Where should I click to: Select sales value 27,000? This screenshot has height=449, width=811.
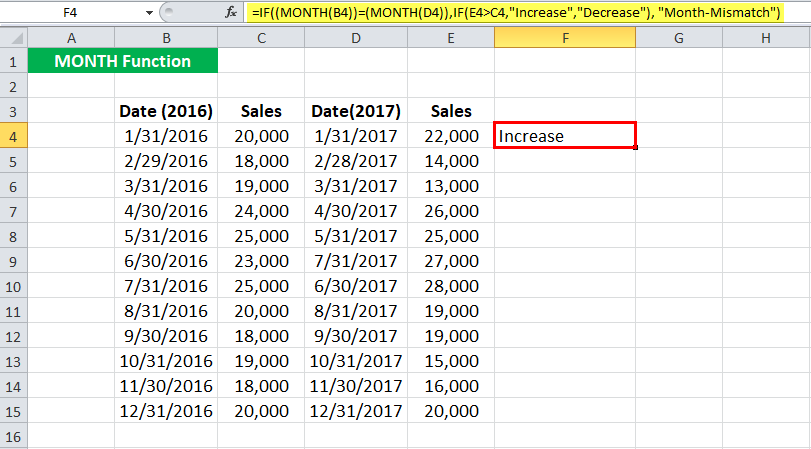(x=451, y=261)
